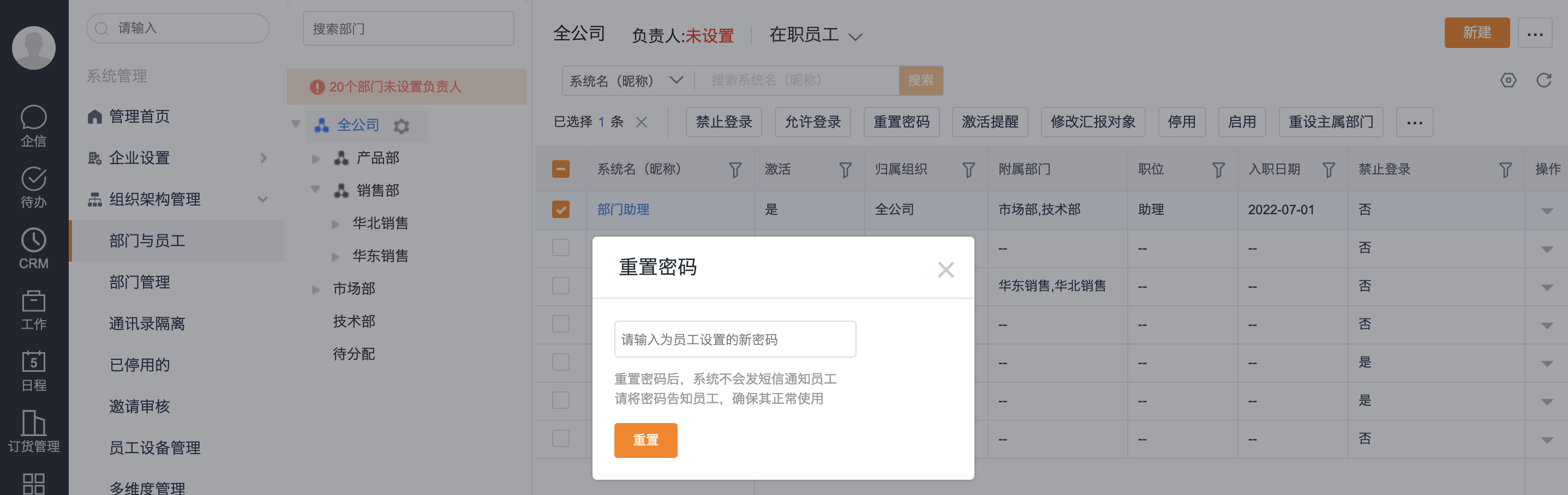This screenshot has height=495, width=1568.
Task: Filter the 归属组织 column
Action: click(x=968, y=170)
